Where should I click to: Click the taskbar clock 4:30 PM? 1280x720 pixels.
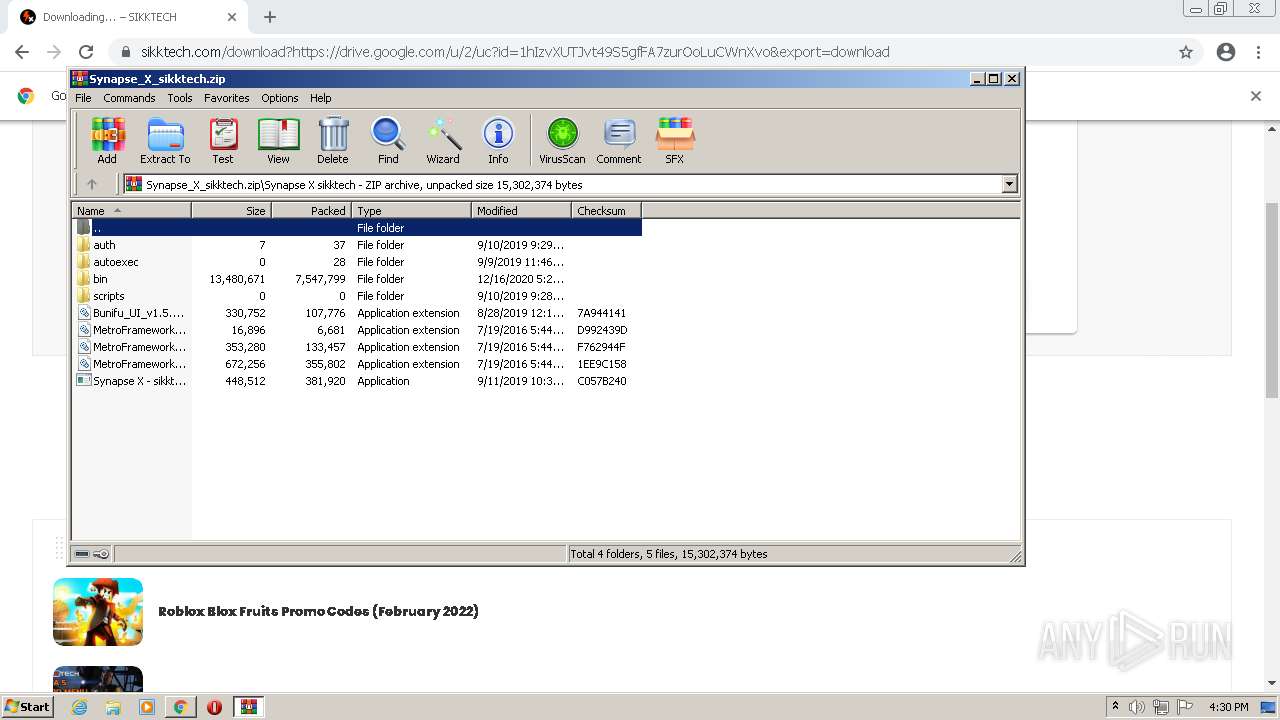[x=1229, y=707]
